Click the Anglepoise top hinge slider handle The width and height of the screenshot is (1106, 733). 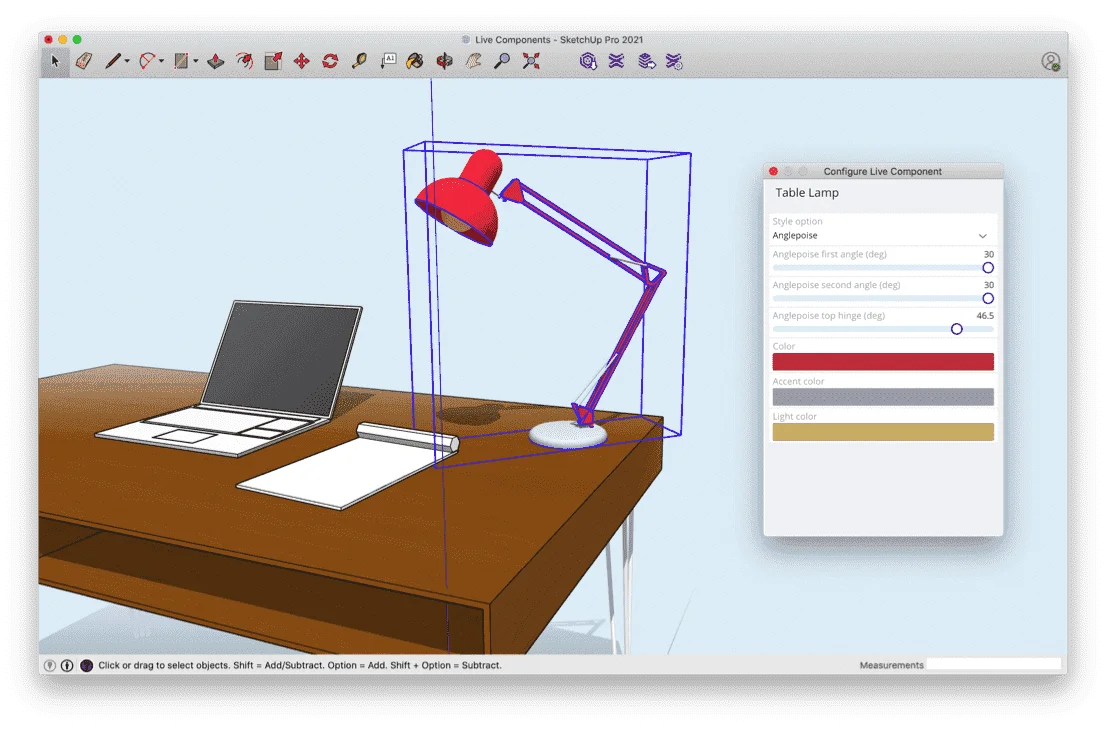(x=956, y=329)
